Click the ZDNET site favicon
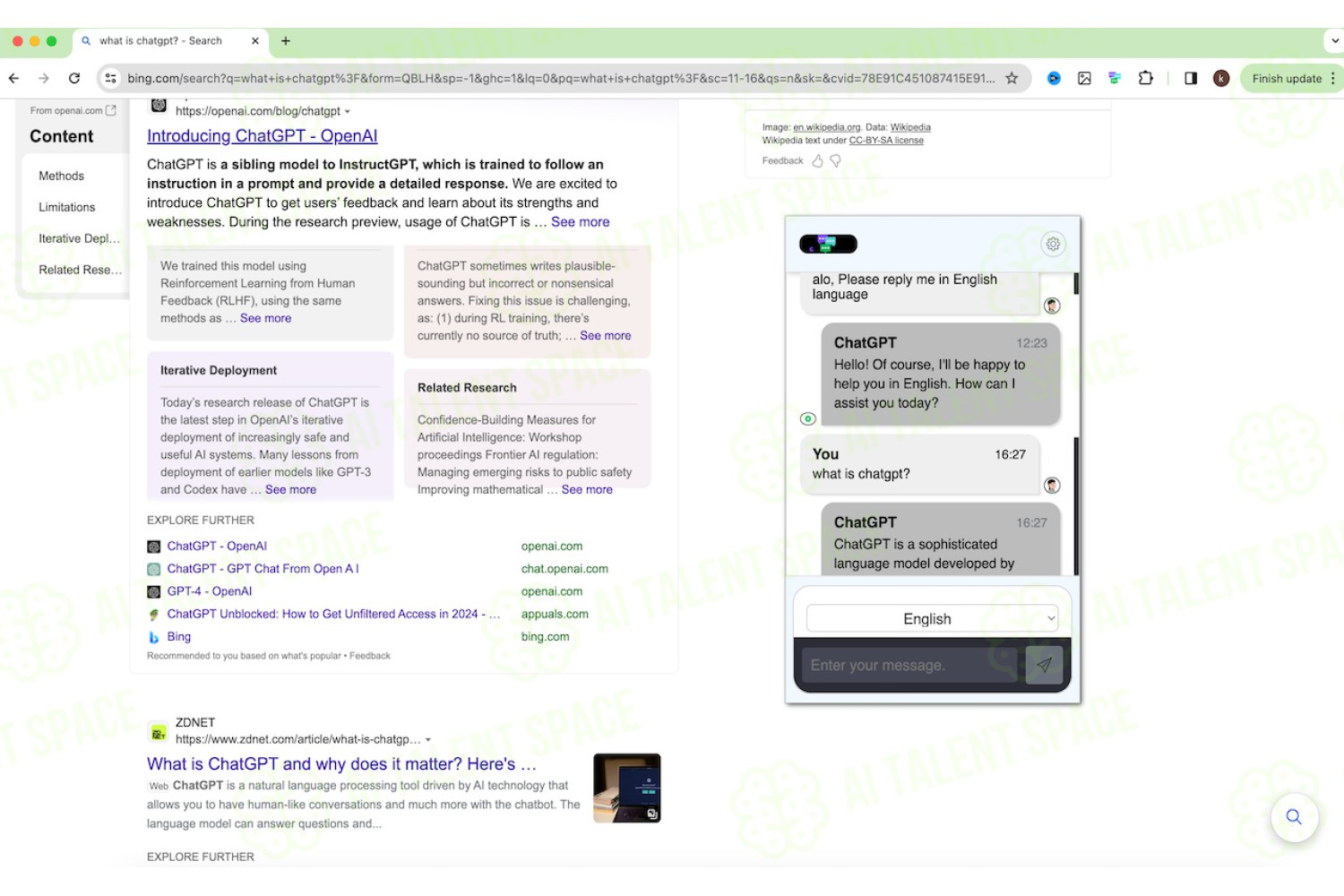Screen dimensions: 1344x896 [x=159, y=732]
